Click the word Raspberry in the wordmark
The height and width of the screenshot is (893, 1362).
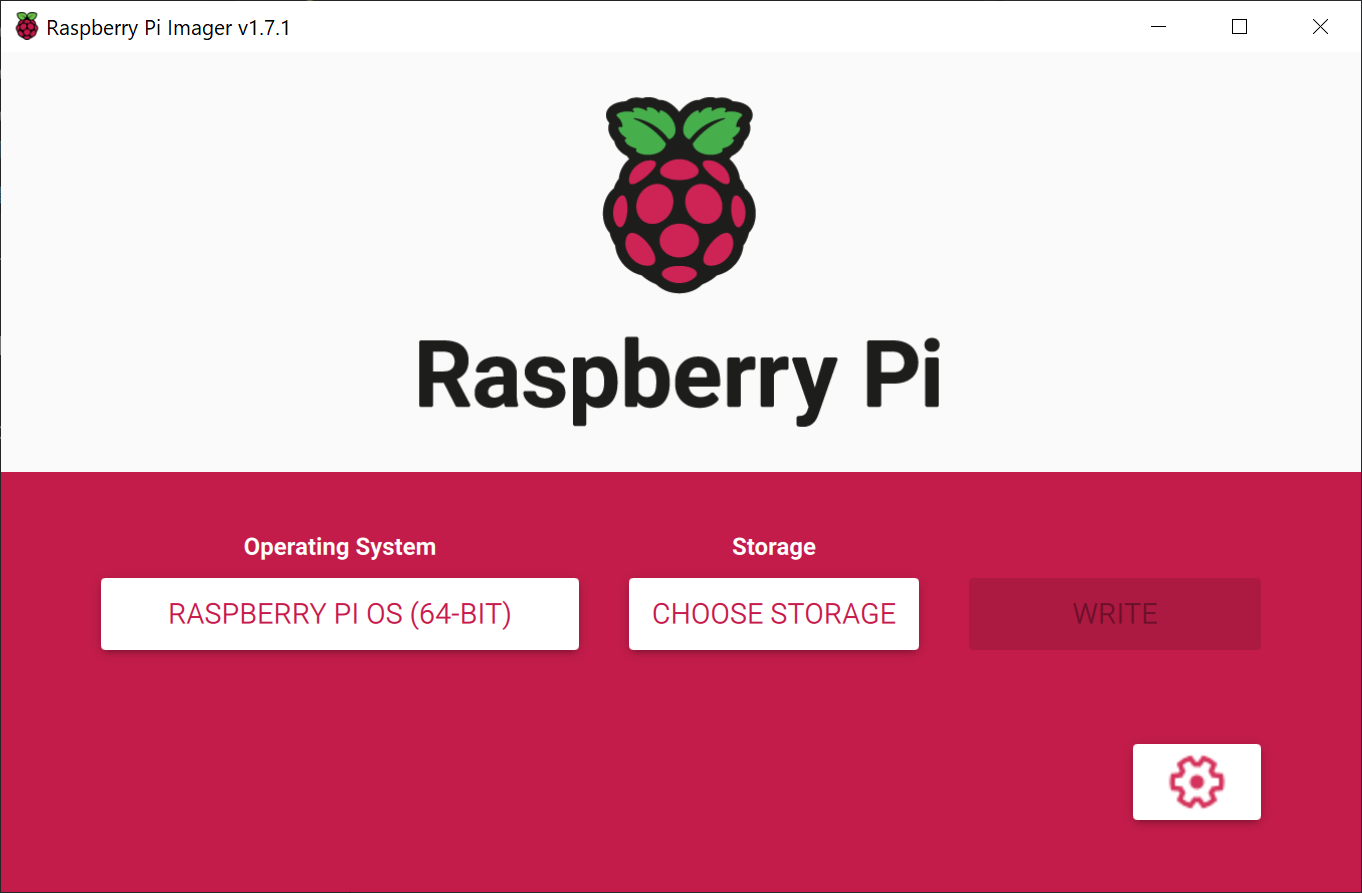click(626, 376)
